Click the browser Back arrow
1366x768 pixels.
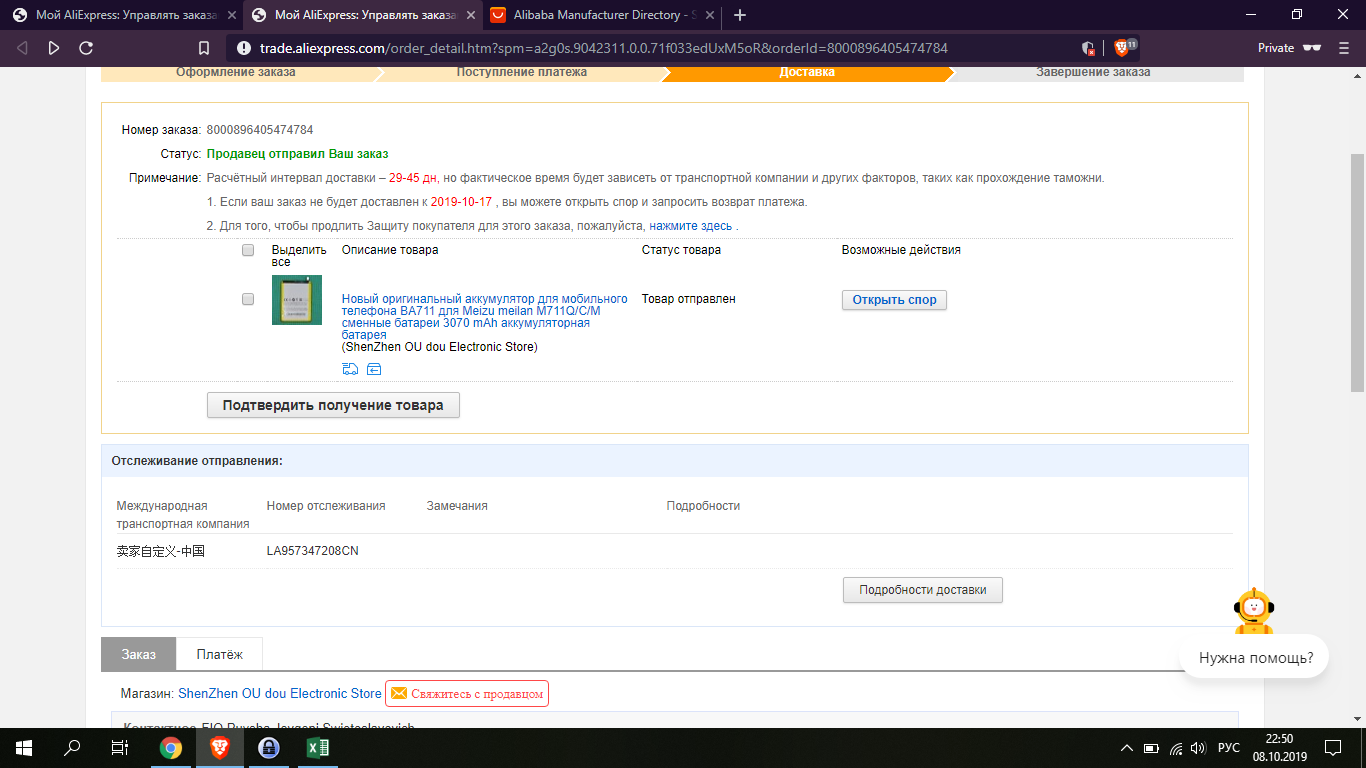pyautogui.click(x=22, y=48)
